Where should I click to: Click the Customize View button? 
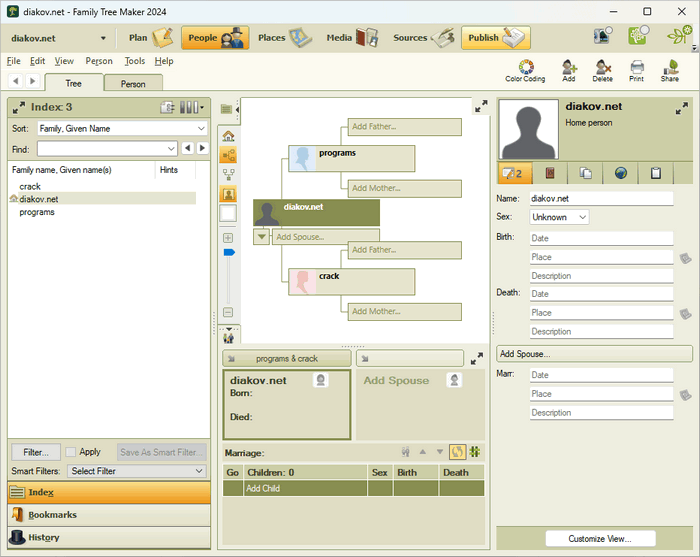pos(600,539)
